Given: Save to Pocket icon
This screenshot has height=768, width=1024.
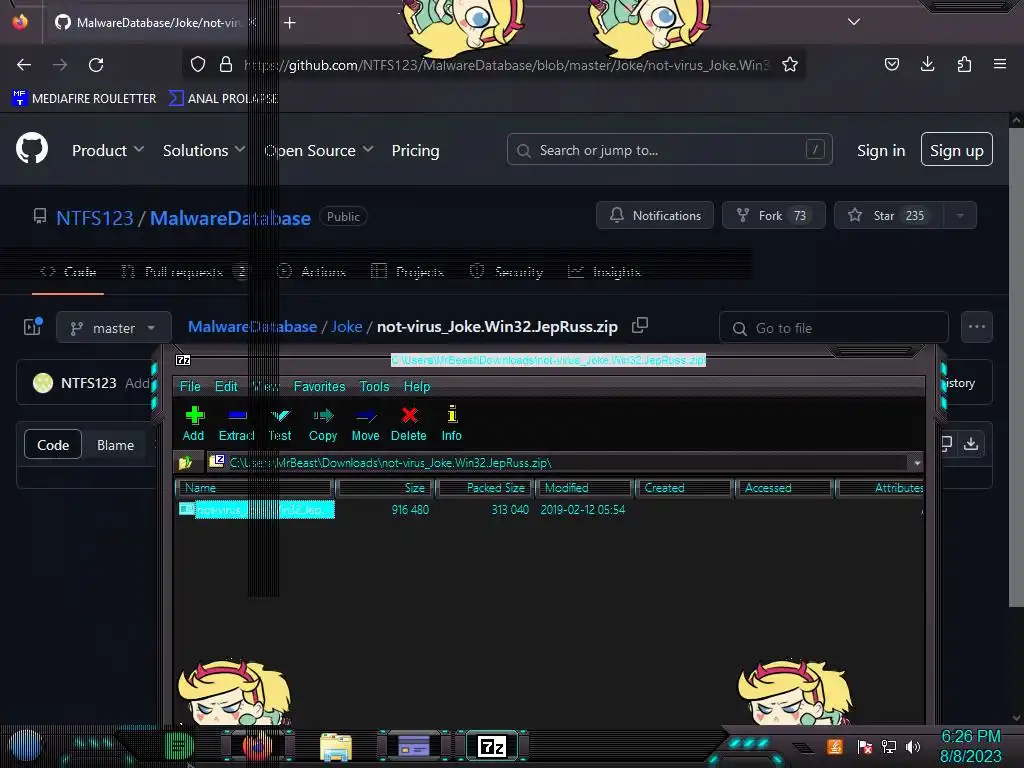Looking at the screenshot, I should click(x=891, y=64).
